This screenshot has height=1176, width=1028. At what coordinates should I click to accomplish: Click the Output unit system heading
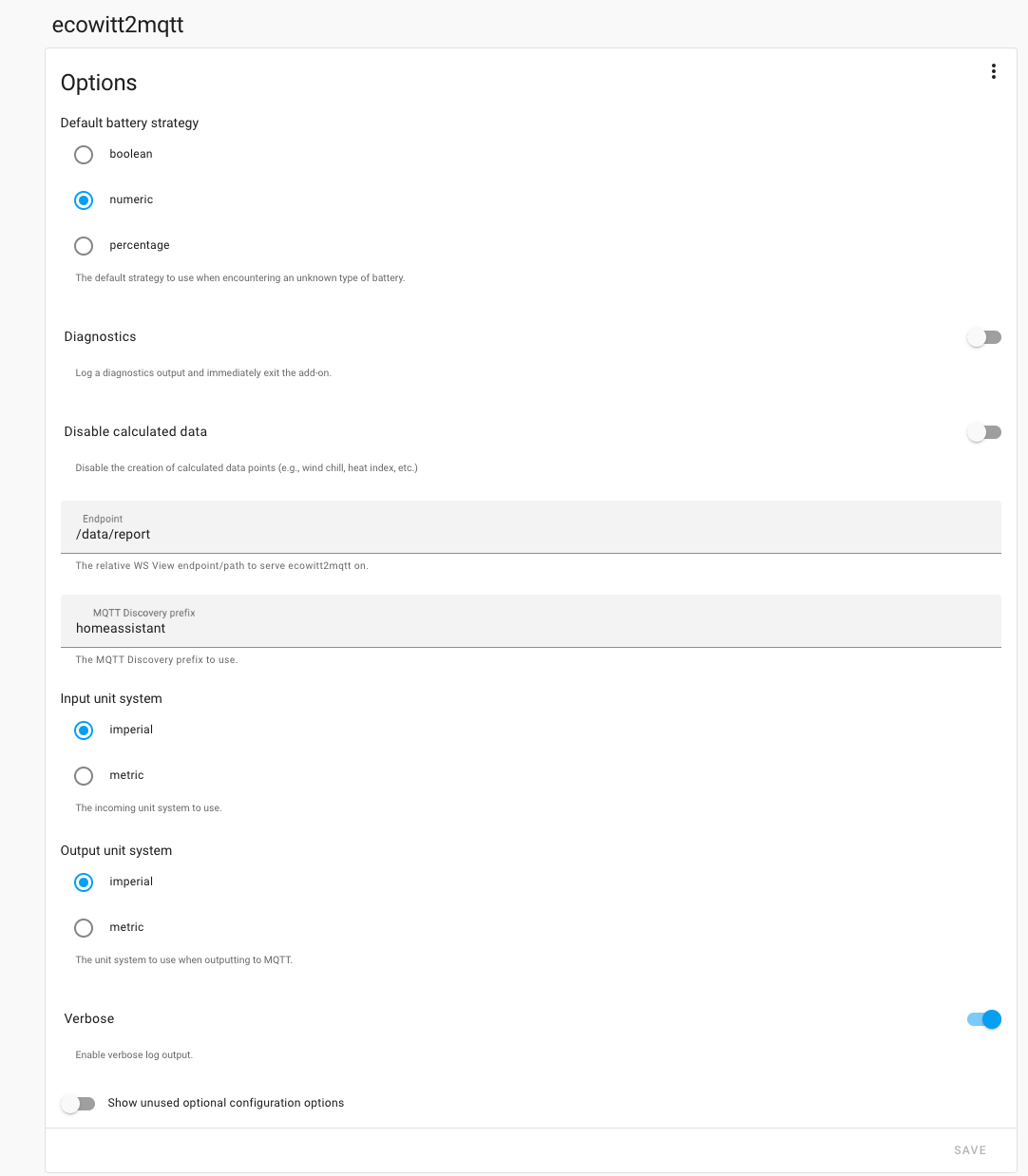pyautogui.click(x=116, y=850)
